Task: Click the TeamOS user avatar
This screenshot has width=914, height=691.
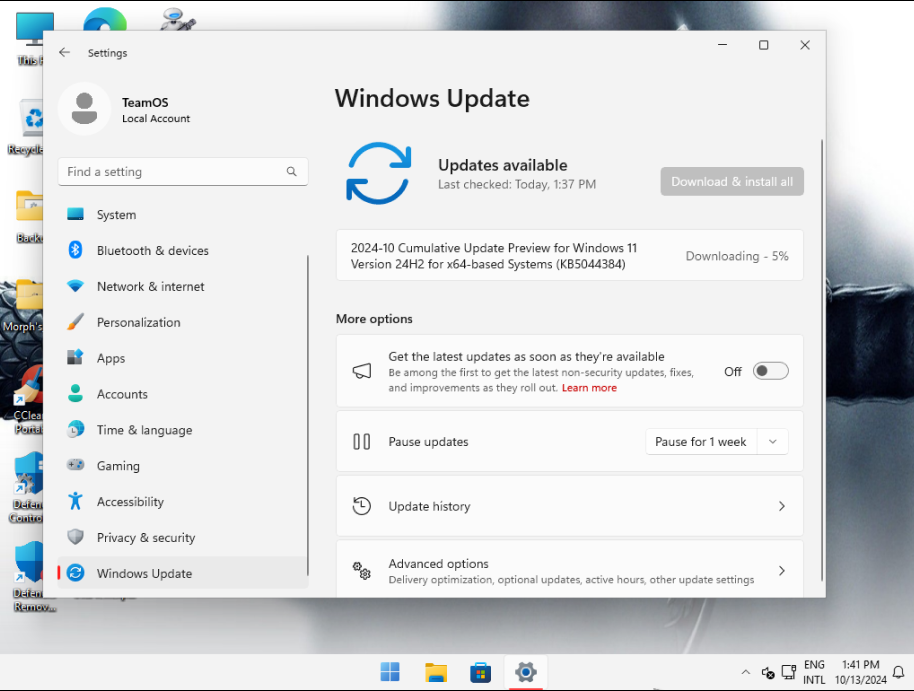Action: 85,109
